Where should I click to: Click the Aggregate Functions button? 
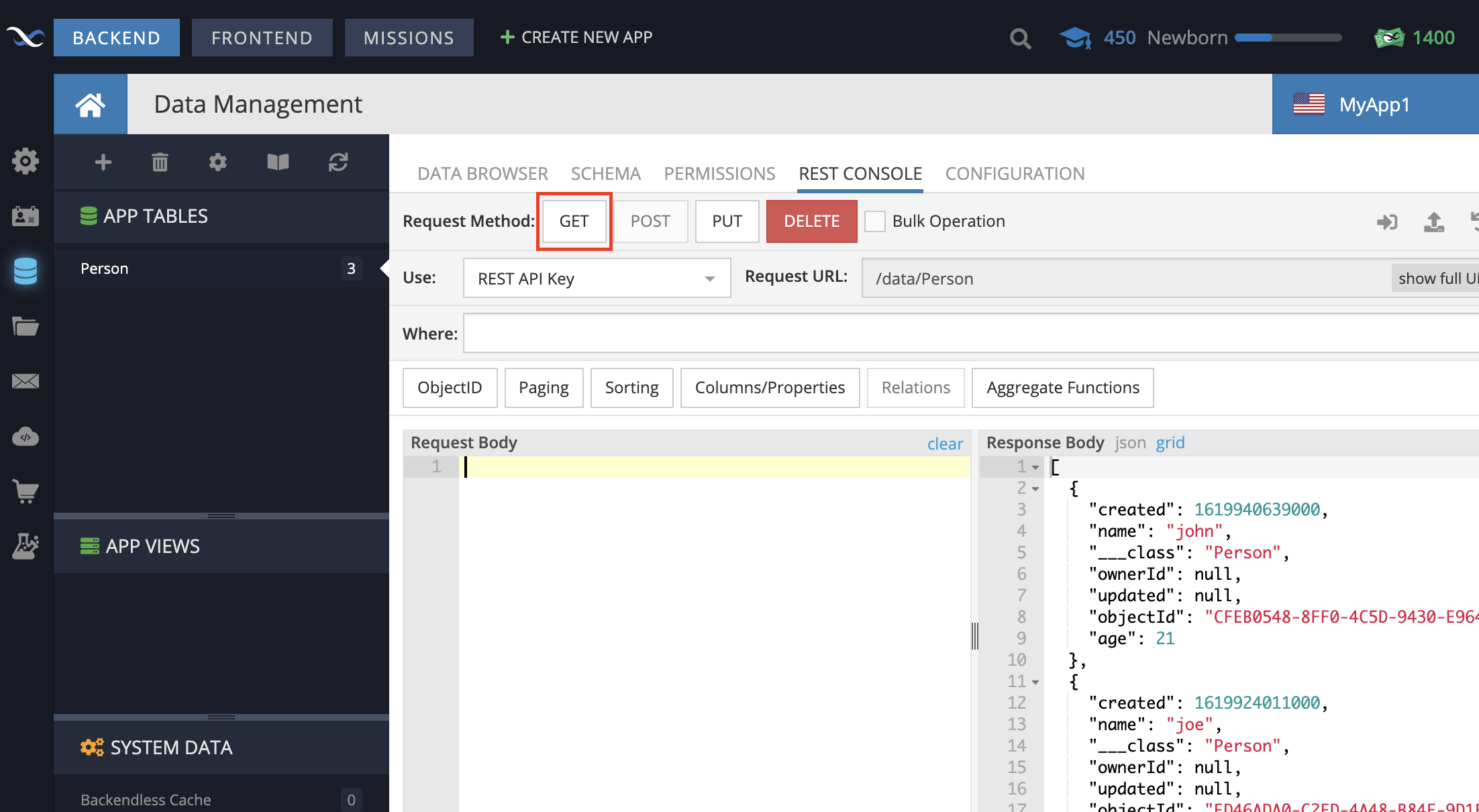(x=1063, y=388)
